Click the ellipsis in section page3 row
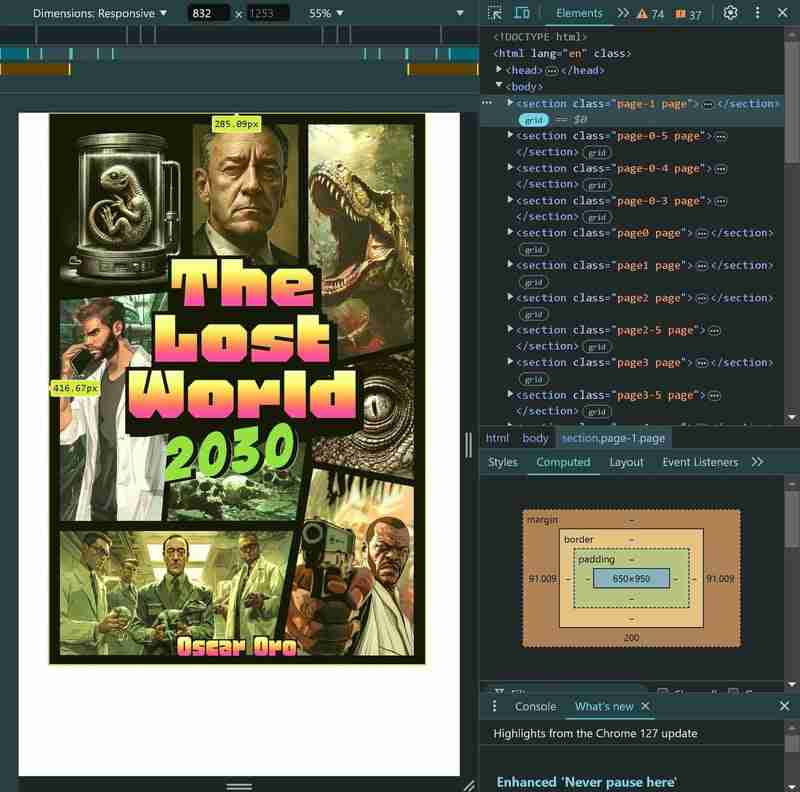800x792 pixels. point(702,363)
